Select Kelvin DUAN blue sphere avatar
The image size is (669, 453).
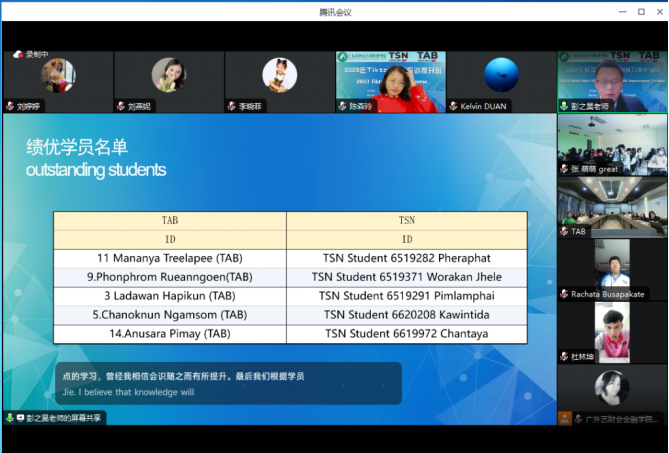[x=501, y=76]
